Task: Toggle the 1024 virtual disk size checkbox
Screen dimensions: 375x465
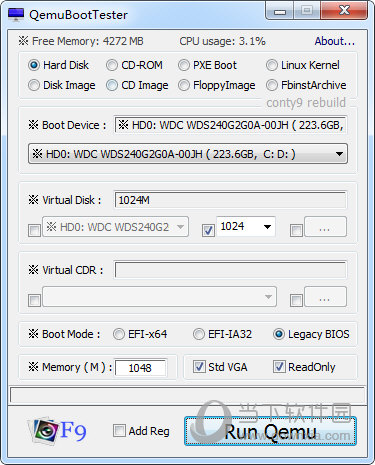Action: coord(208,230)
